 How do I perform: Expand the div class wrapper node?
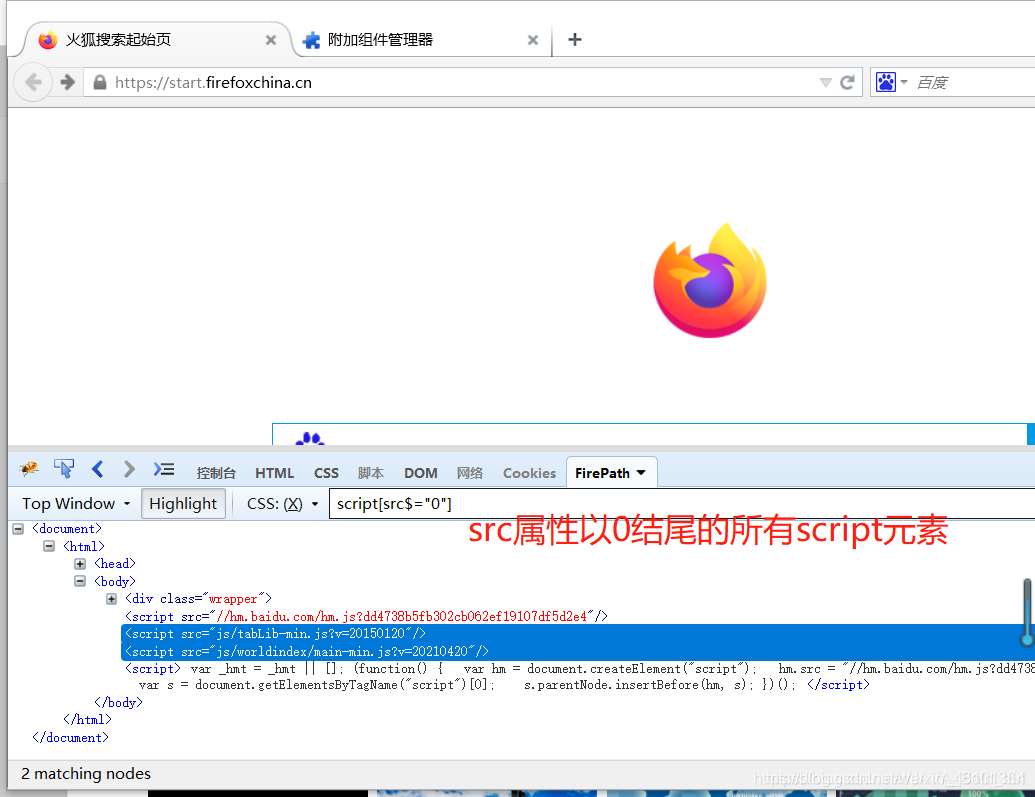[112, 599]
